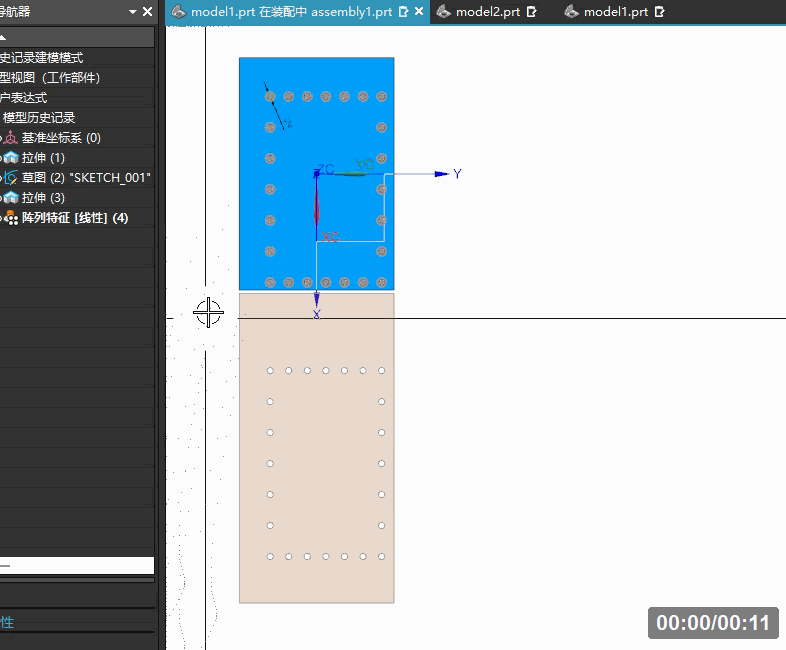Click the part icon on the assembly1.prt tab
The width and height of the screenshot is (786, 650).
point(178,12)
